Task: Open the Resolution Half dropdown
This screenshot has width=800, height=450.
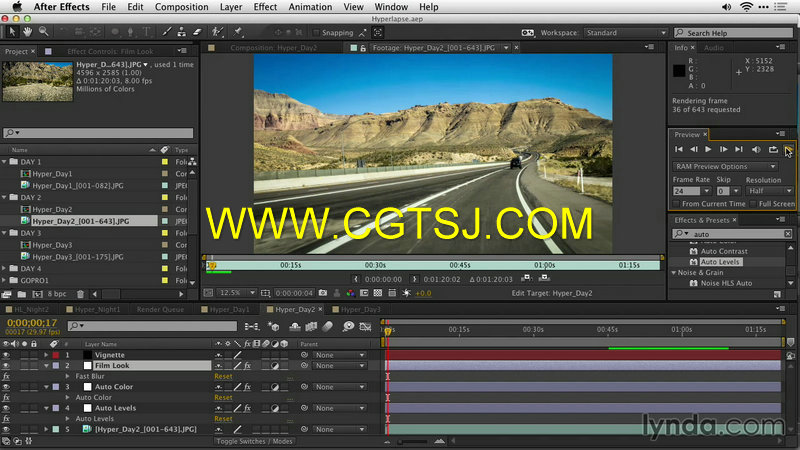Action: [x=769, y=191]
